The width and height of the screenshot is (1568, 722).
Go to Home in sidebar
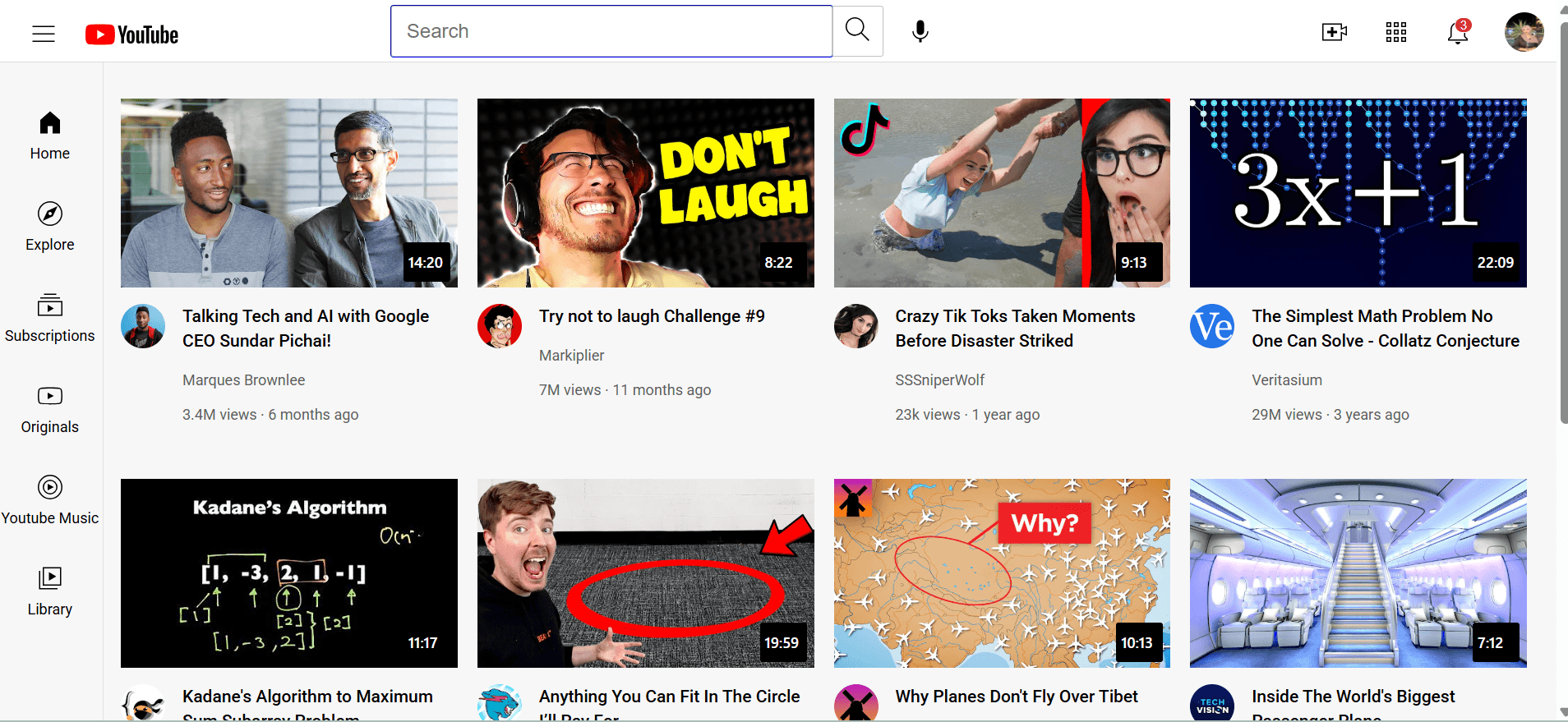click(50, 136)
